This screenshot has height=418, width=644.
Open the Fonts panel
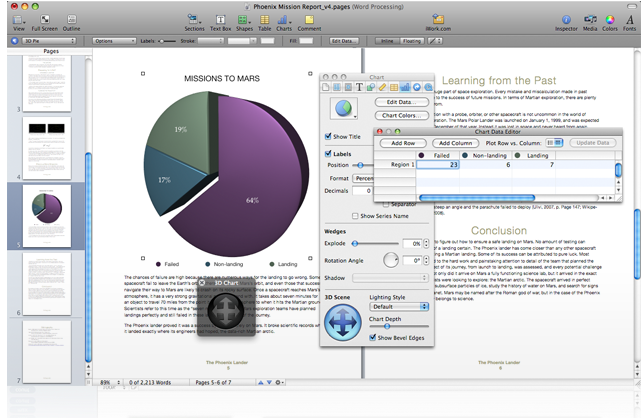click(629, 18)
